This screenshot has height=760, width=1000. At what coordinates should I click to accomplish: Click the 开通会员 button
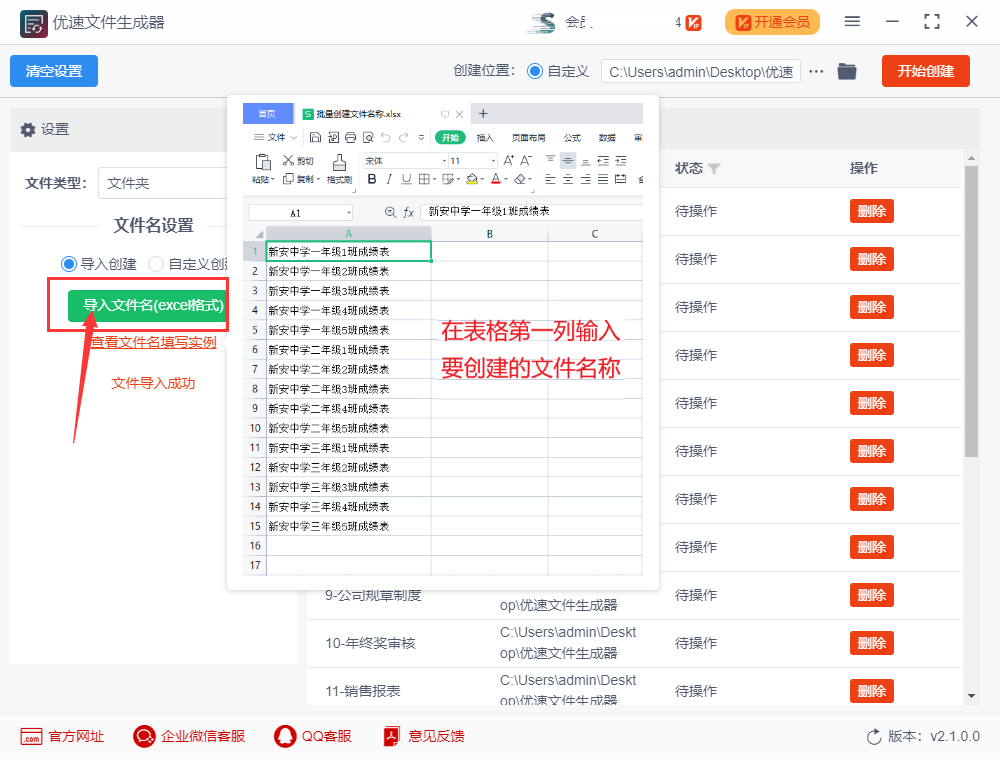point(772,22)
